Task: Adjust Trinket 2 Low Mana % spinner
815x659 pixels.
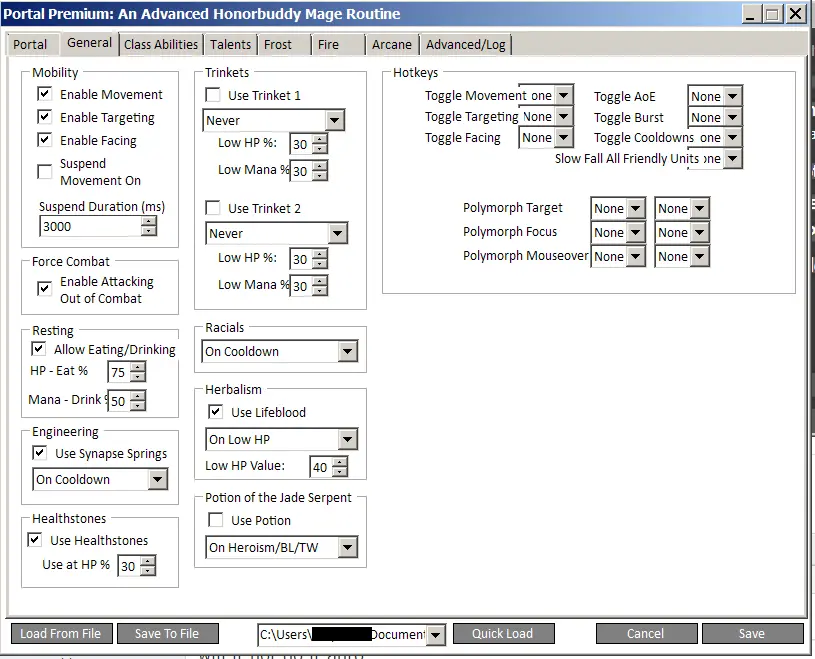Action: [320, 286]
